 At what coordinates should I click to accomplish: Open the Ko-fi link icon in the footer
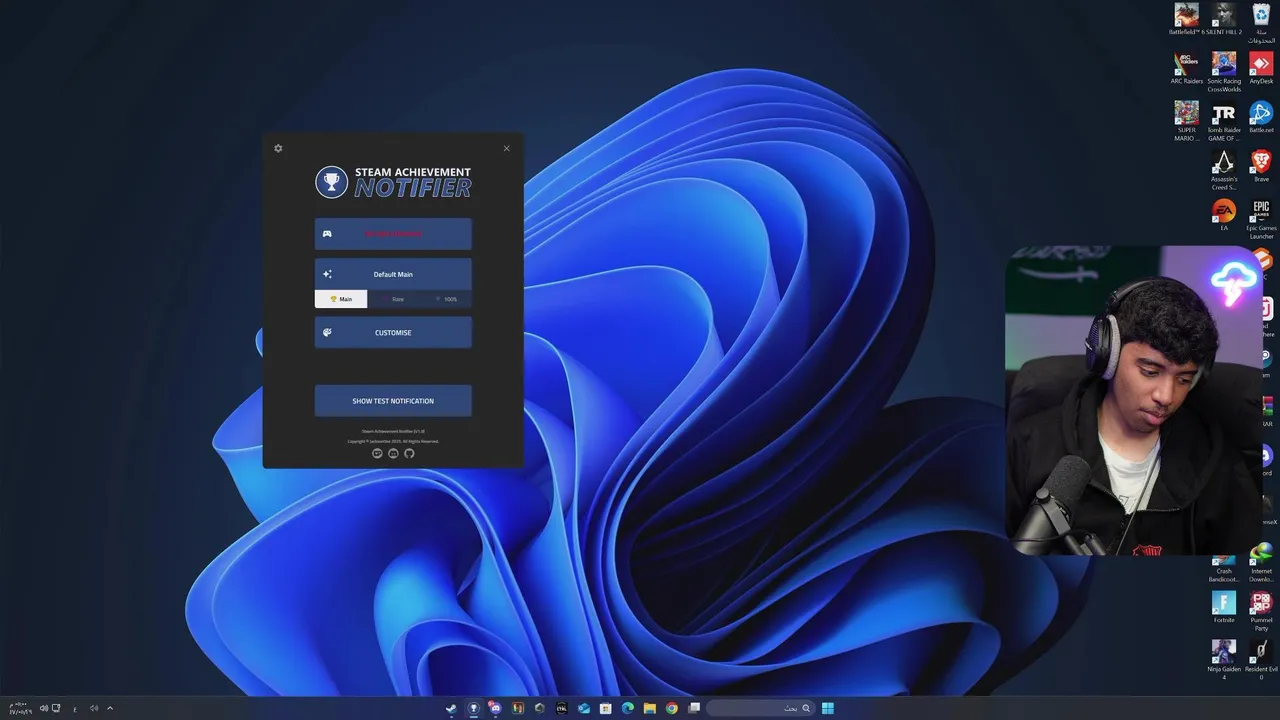(377, 453)
